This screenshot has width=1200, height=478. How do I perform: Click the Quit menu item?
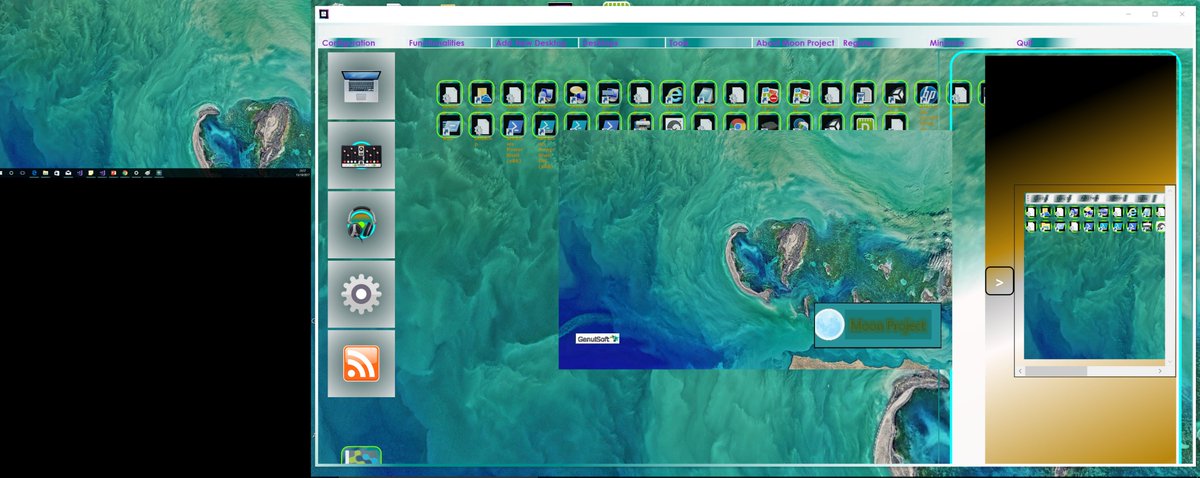point(1024,43)
